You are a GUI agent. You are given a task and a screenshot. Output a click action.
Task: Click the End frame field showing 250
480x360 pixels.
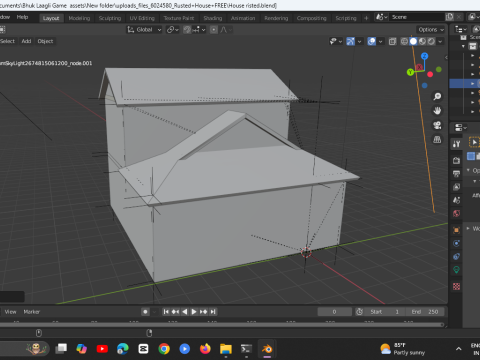pyautogui.click(x=425, y=312)
